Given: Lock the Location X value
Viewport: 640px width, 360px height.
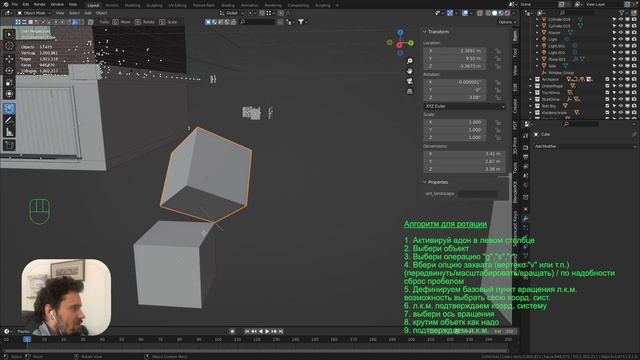Looking at the screenshot, I should coord(498,51).
